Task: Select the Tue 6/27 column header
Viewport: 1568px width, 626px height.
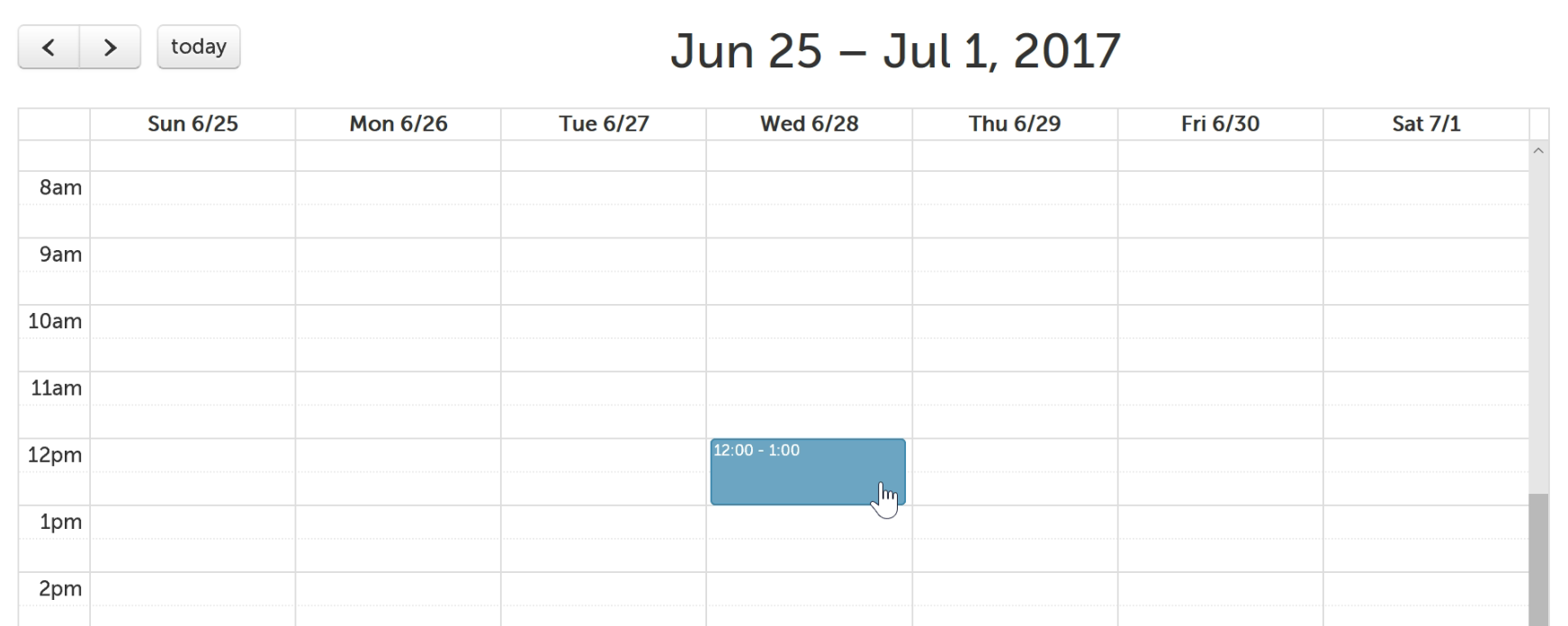Action: [604, 124]
